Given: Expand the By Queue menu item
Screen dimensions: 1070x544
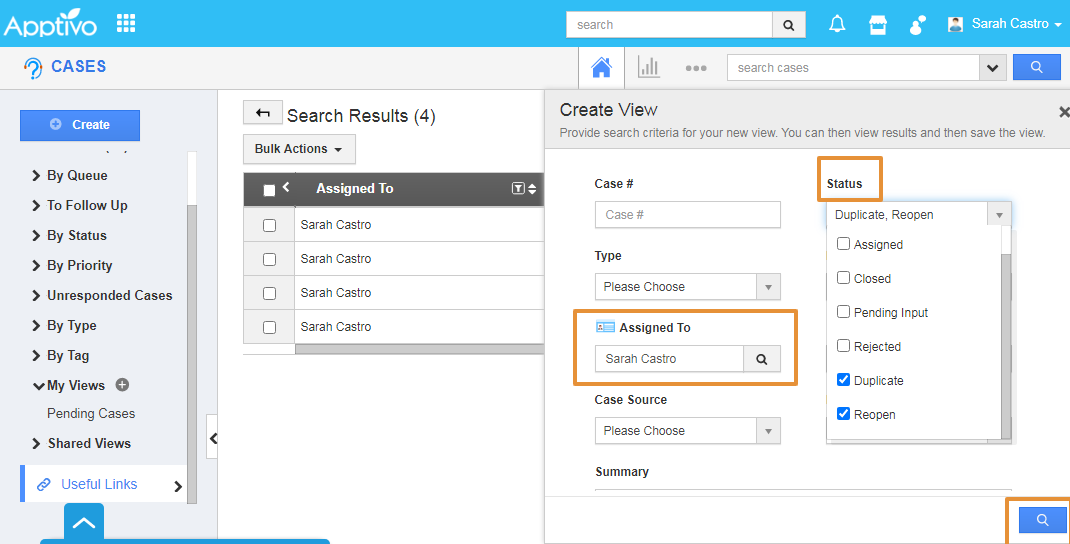Looking at the screenshot, I should click(x=76, y=175).
